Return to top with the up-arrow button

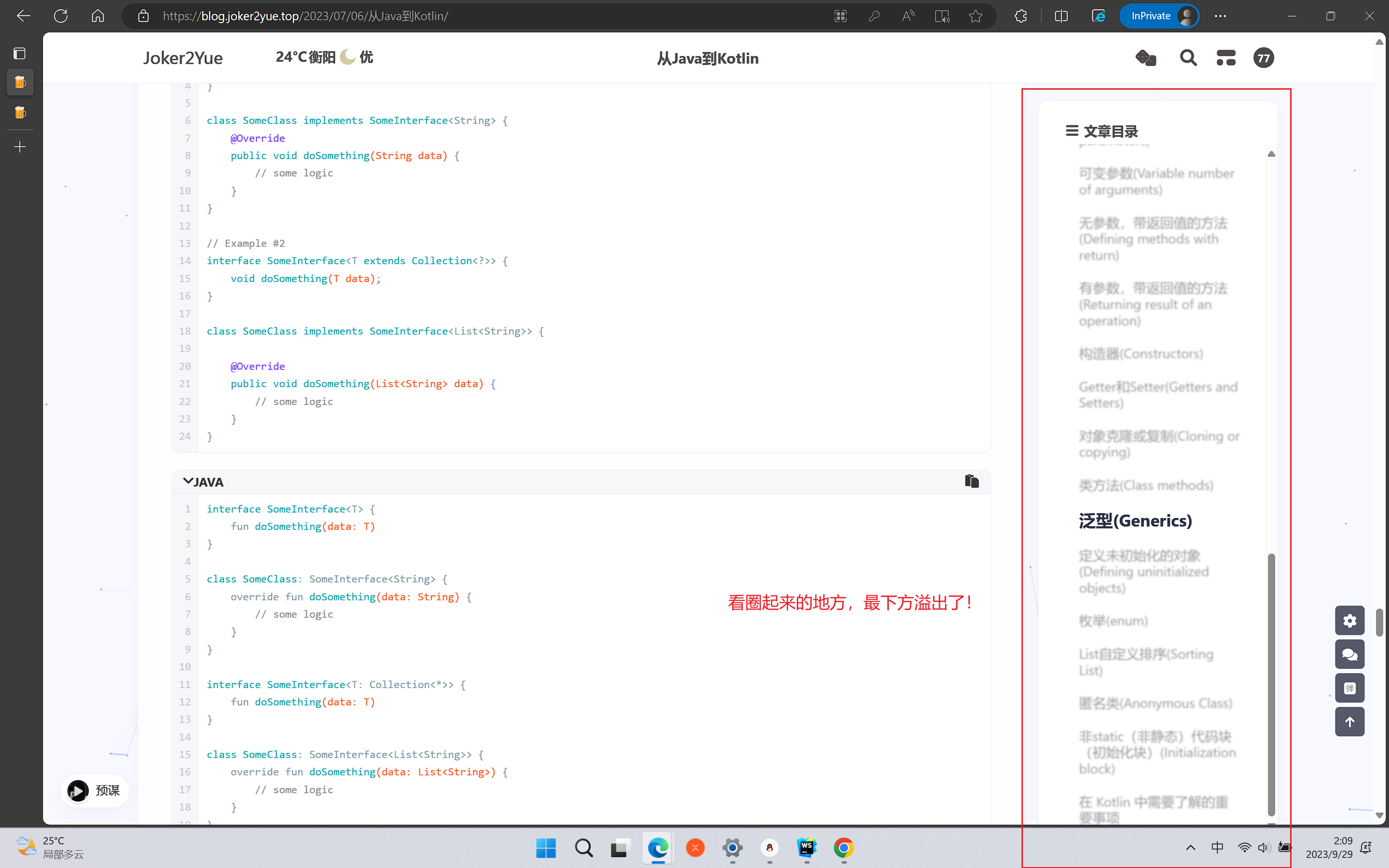1350,721
